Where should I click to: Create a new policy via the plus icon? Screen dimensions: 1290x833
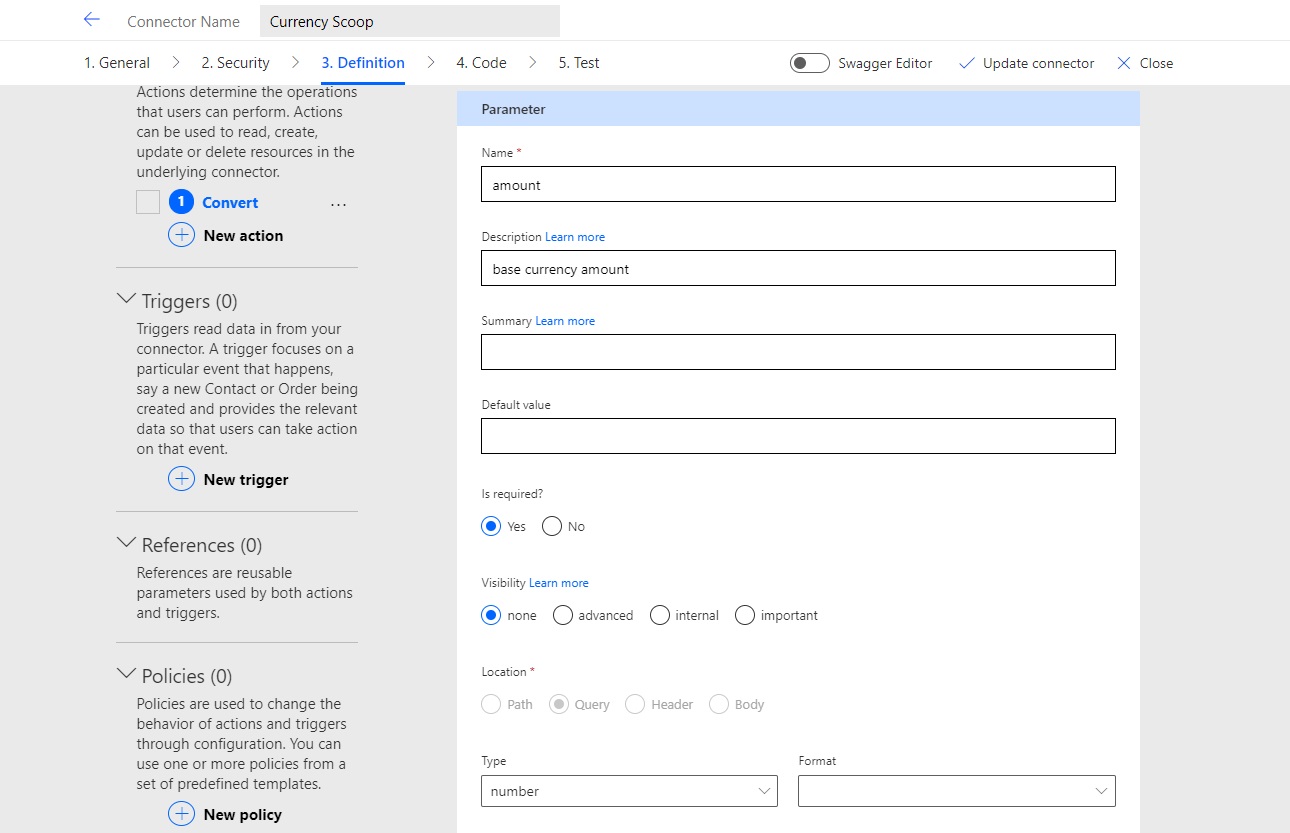181,814
